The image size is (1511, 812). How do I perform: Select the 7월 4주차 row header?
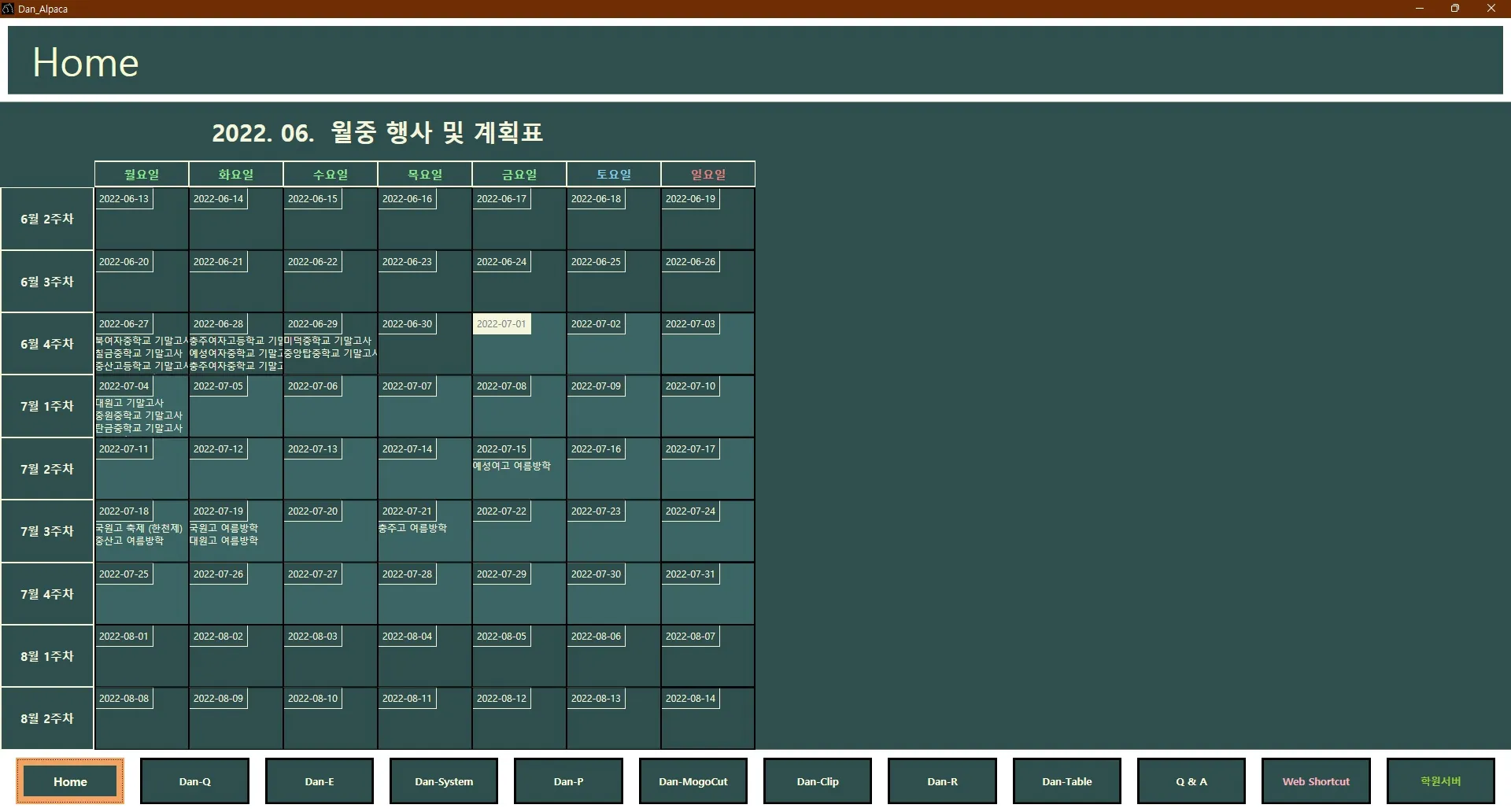[47, 594]
